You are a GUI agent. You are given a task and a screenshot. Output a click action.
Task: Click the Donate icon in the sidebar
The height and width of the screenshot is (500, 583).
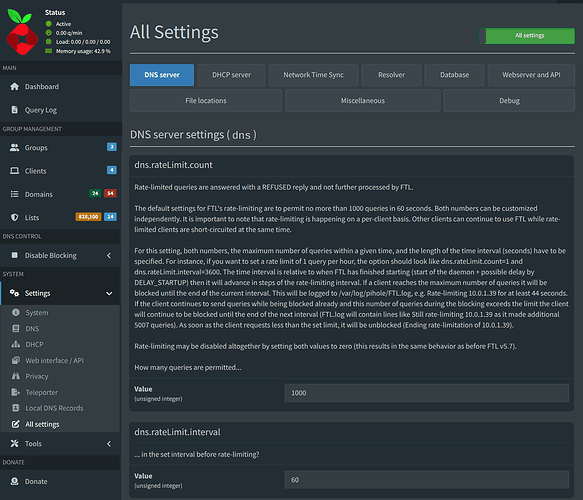coord(15,481)
